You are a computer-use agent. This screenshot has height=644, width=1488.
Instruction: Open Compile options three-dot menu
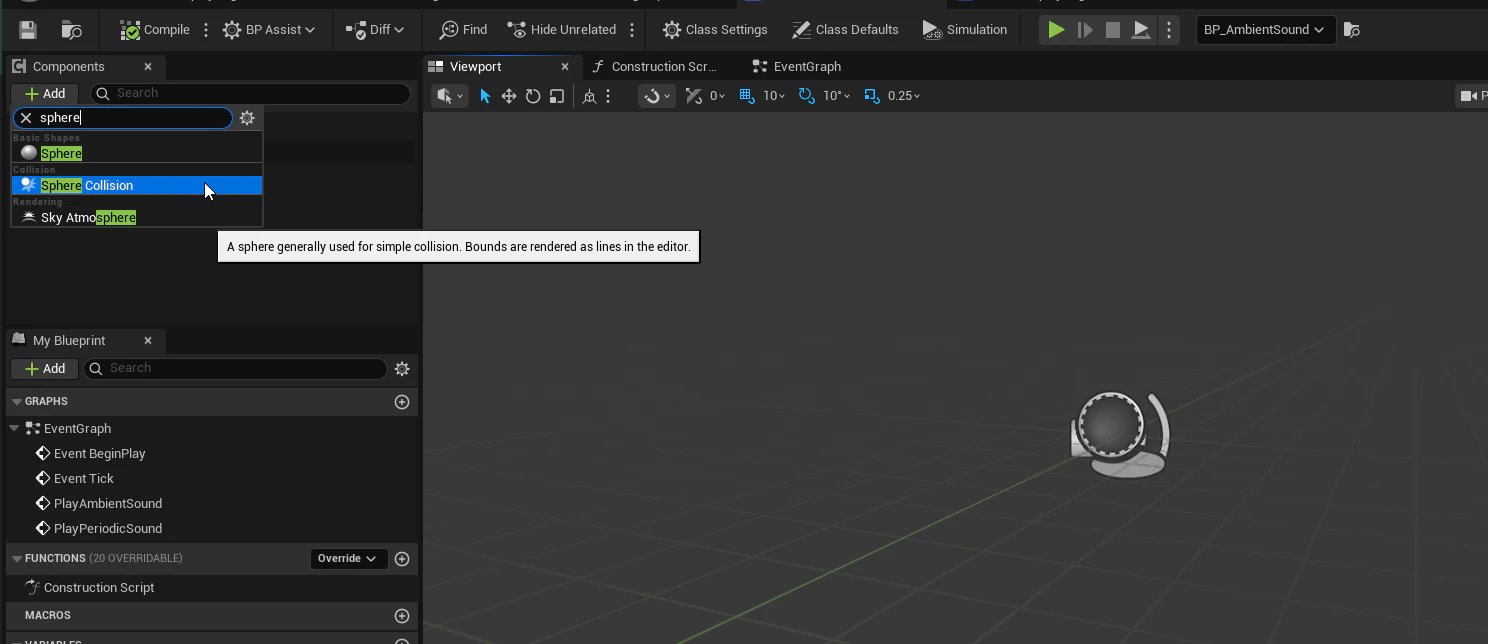[206, 30]
